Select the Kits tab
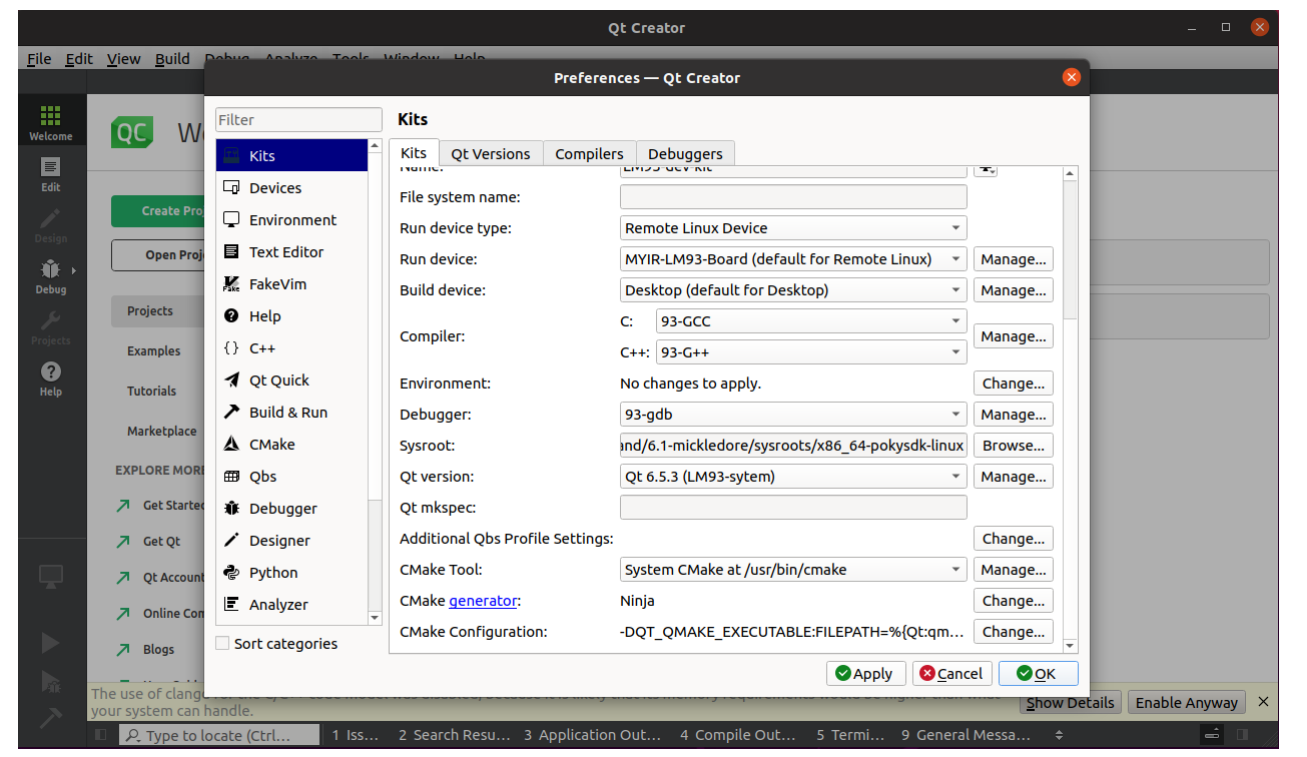This screenshot has width=1307, height=757. [x=413, y=153]
